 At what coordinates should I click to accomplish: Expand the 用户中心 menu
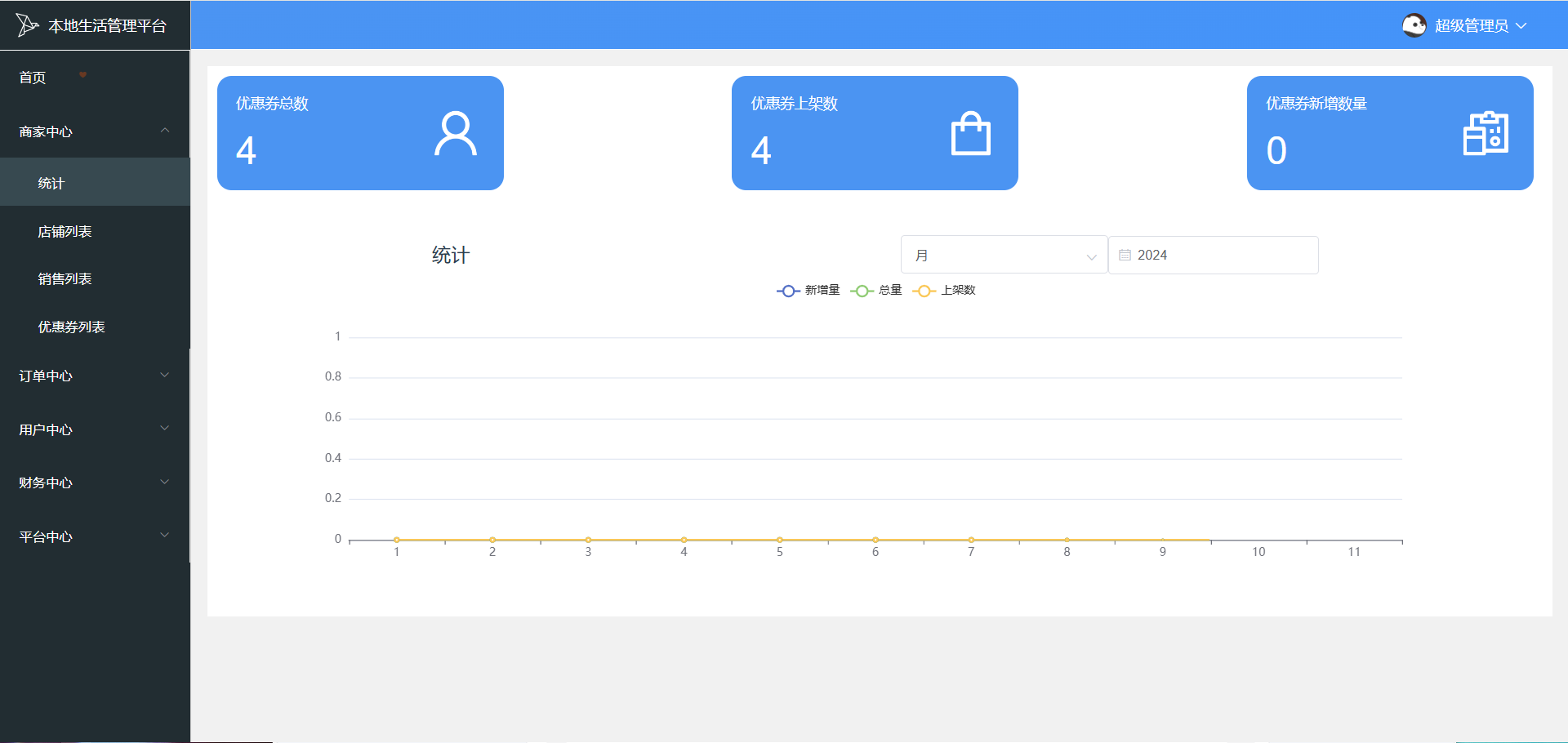95,429
